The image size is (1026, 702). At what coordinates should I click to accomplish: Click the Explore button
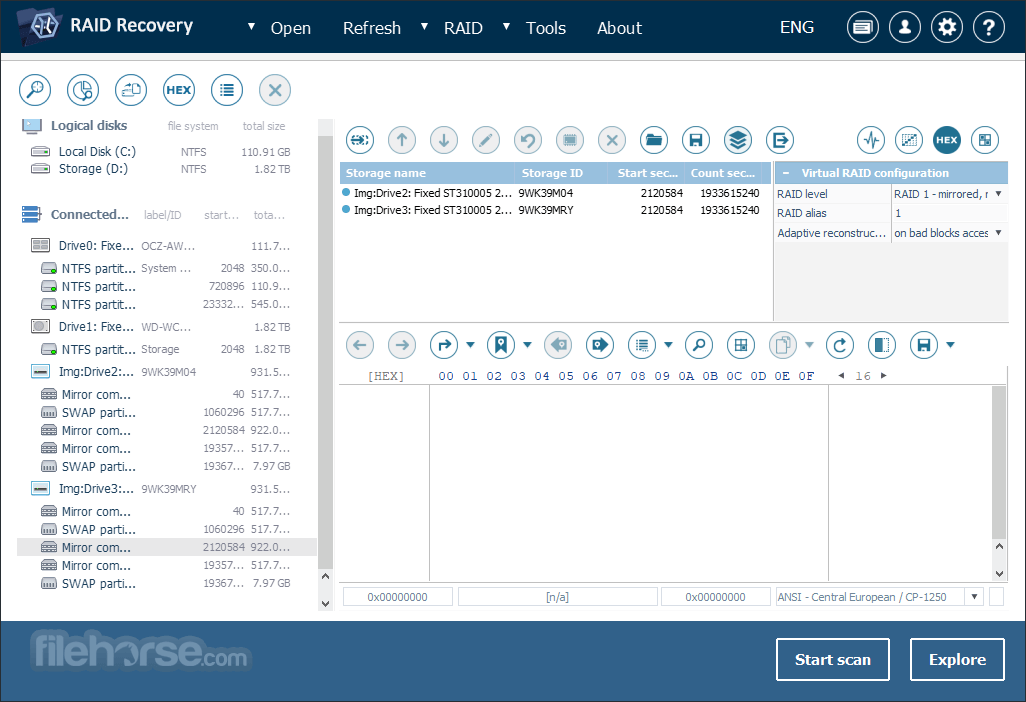957,659
